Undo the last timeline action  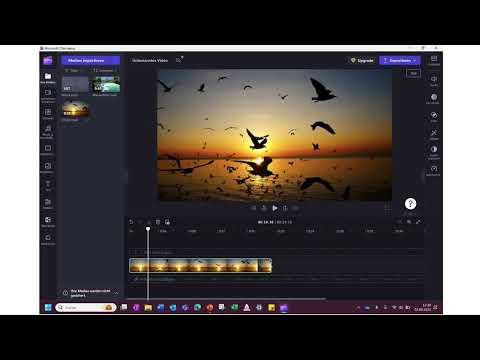pyautogui.click(x=131, y=222)
